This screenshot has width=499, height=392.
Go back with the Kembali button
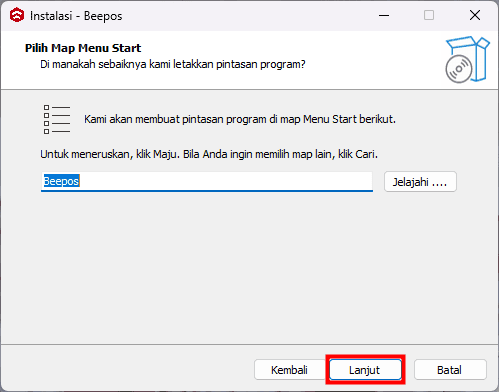[289, 370]
